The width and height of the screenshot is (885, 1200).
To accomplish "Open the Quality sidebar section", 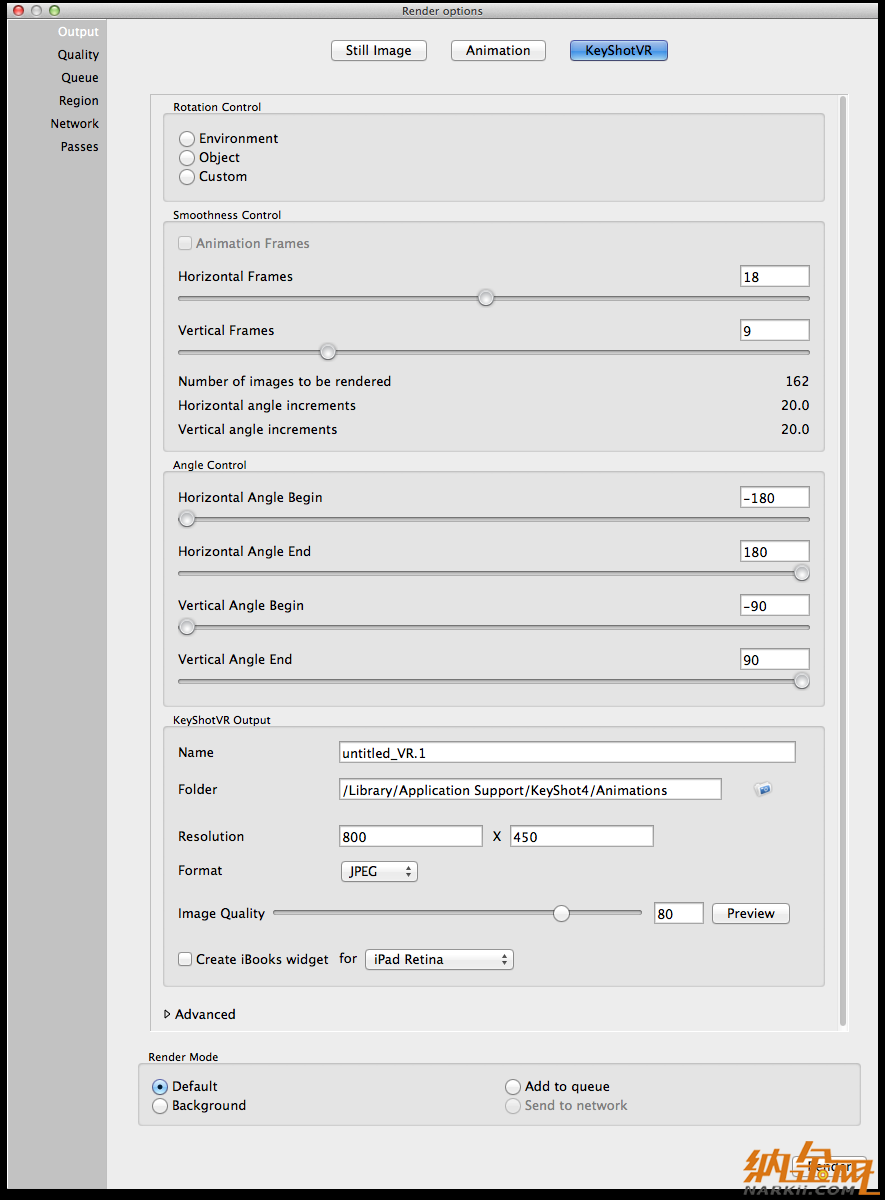I will (78, 55).
